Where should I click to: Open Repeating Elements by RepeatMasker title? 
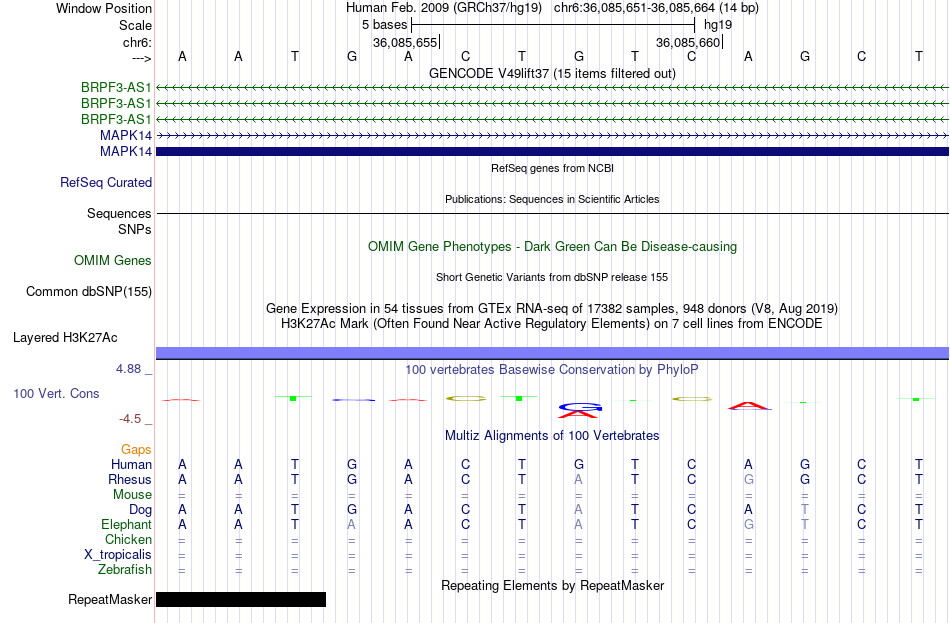pos(552,585)
